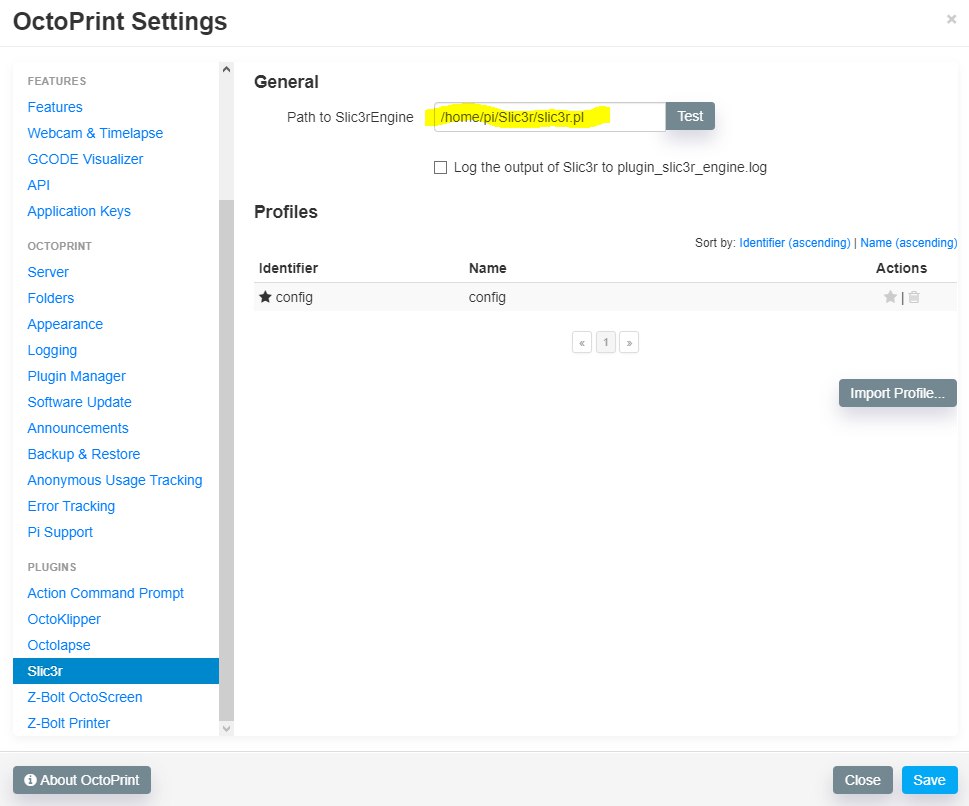The height and width of the screenshot is (806, 969).
Task: Open the Folders settings section
Action: [51, 299]
